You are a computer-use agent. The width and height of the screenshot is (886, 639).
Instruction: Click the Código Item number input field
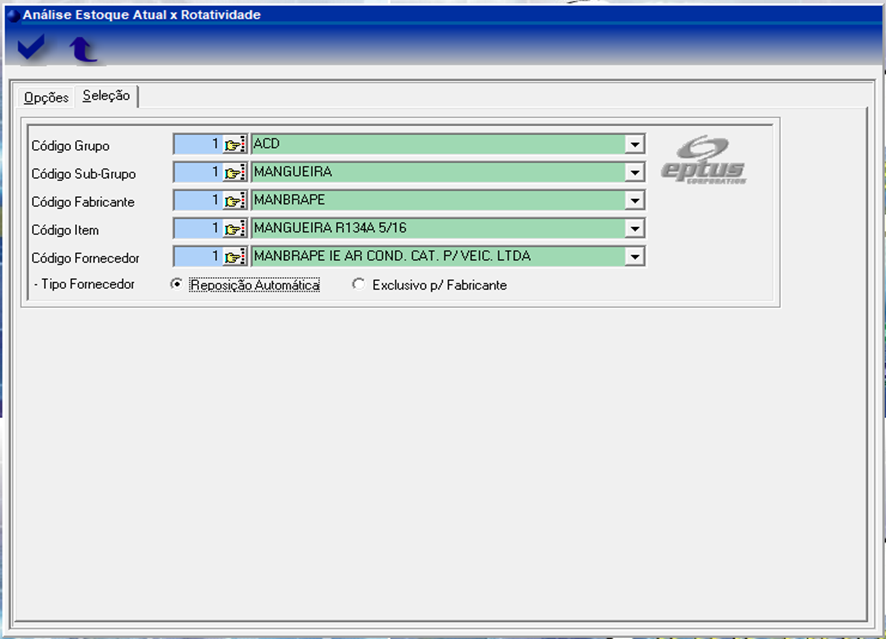coord(197,229)
